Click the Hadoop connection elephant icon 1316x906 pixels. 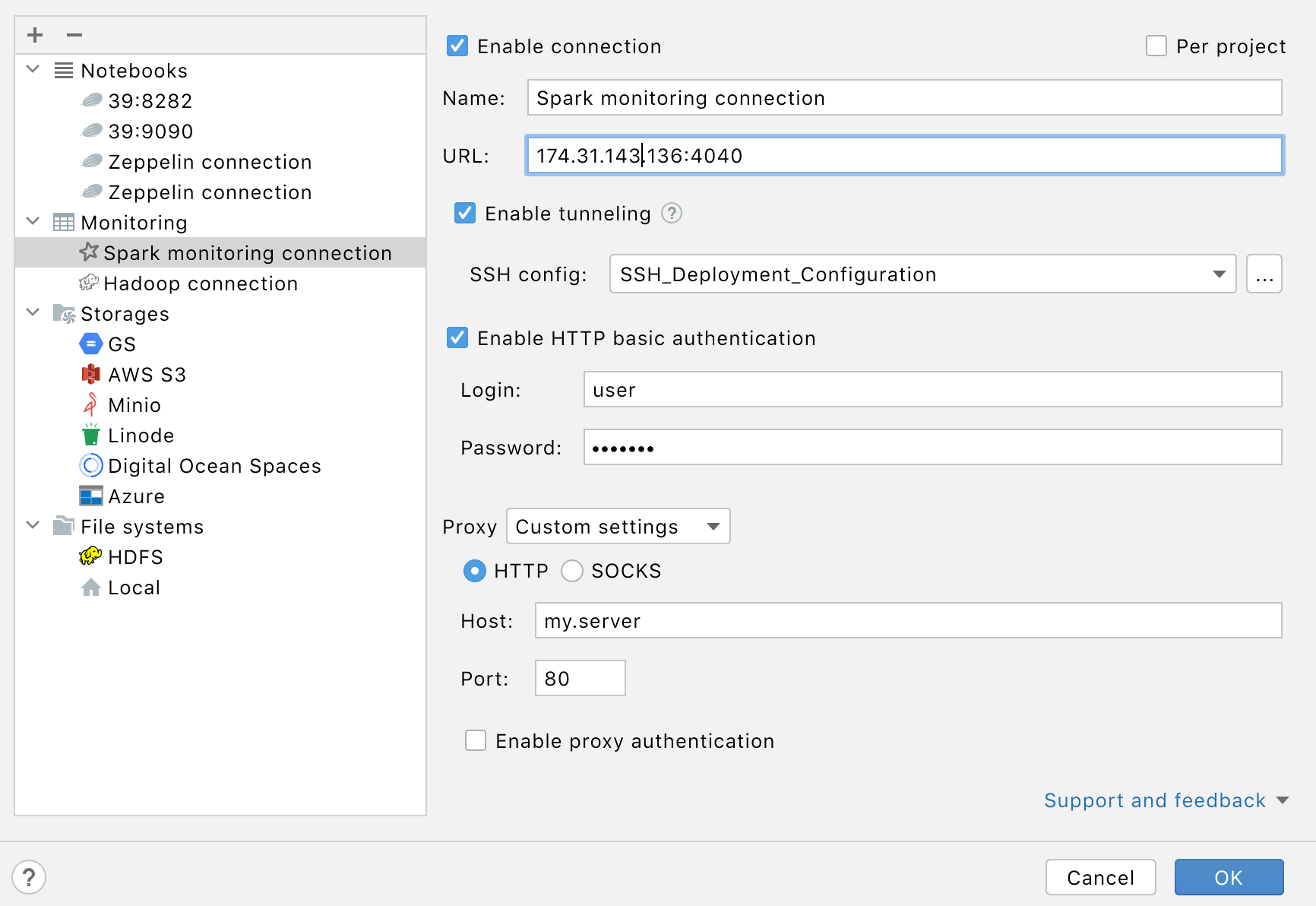point(89,283)
